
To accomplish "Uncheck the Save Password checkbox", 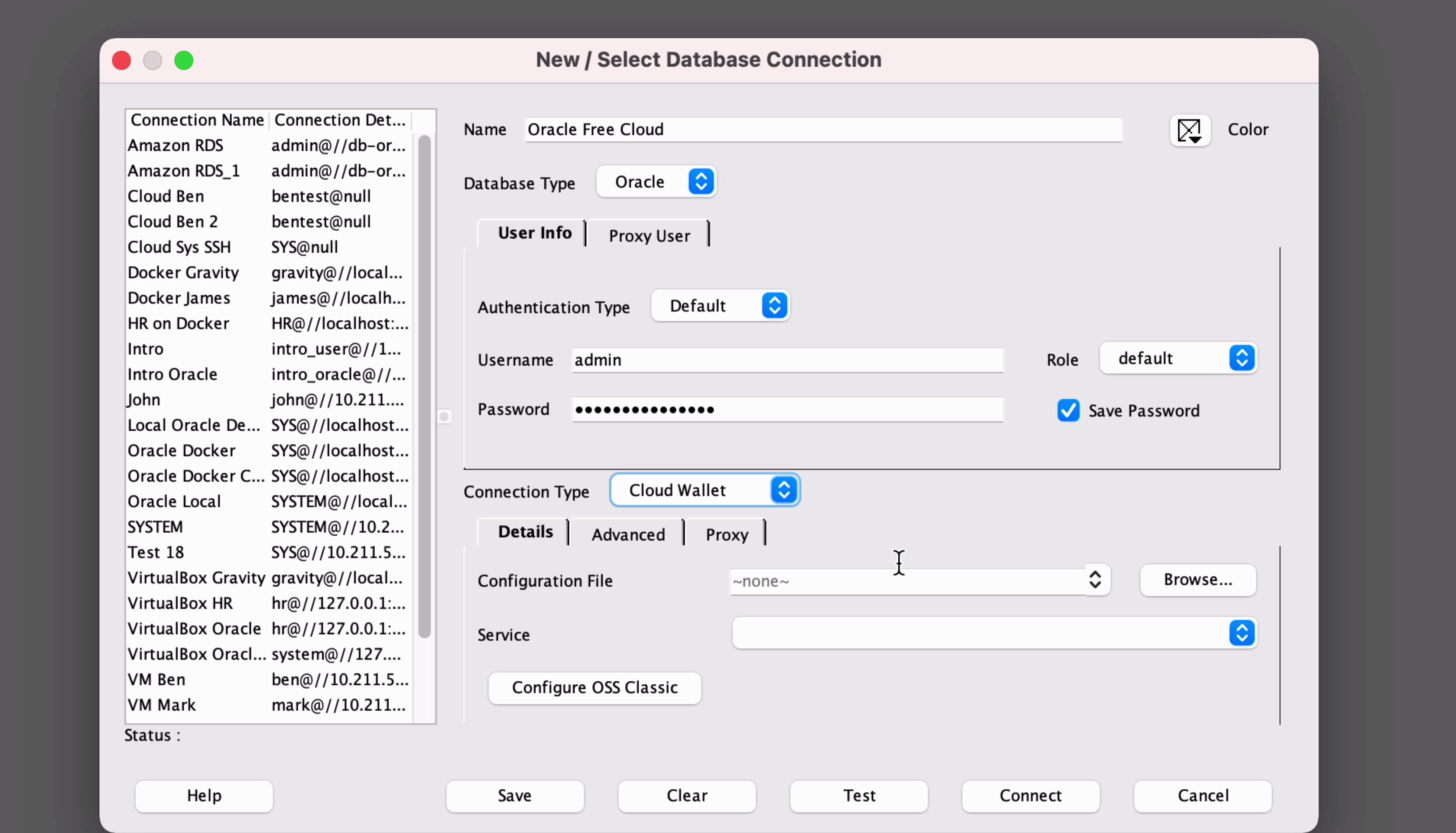I will click(1068, 410).
